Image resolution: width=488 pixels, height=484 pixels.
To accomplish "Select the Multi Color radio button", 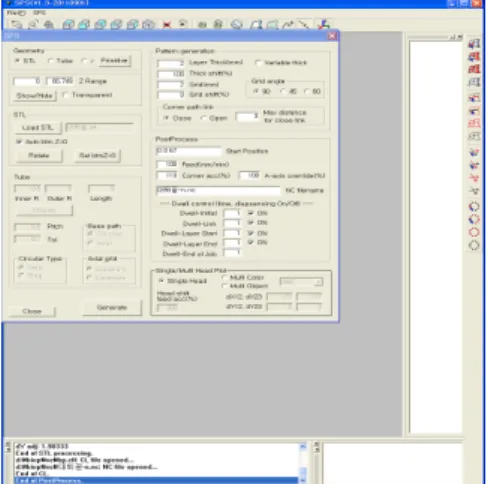I will click(x=224, y=277).
